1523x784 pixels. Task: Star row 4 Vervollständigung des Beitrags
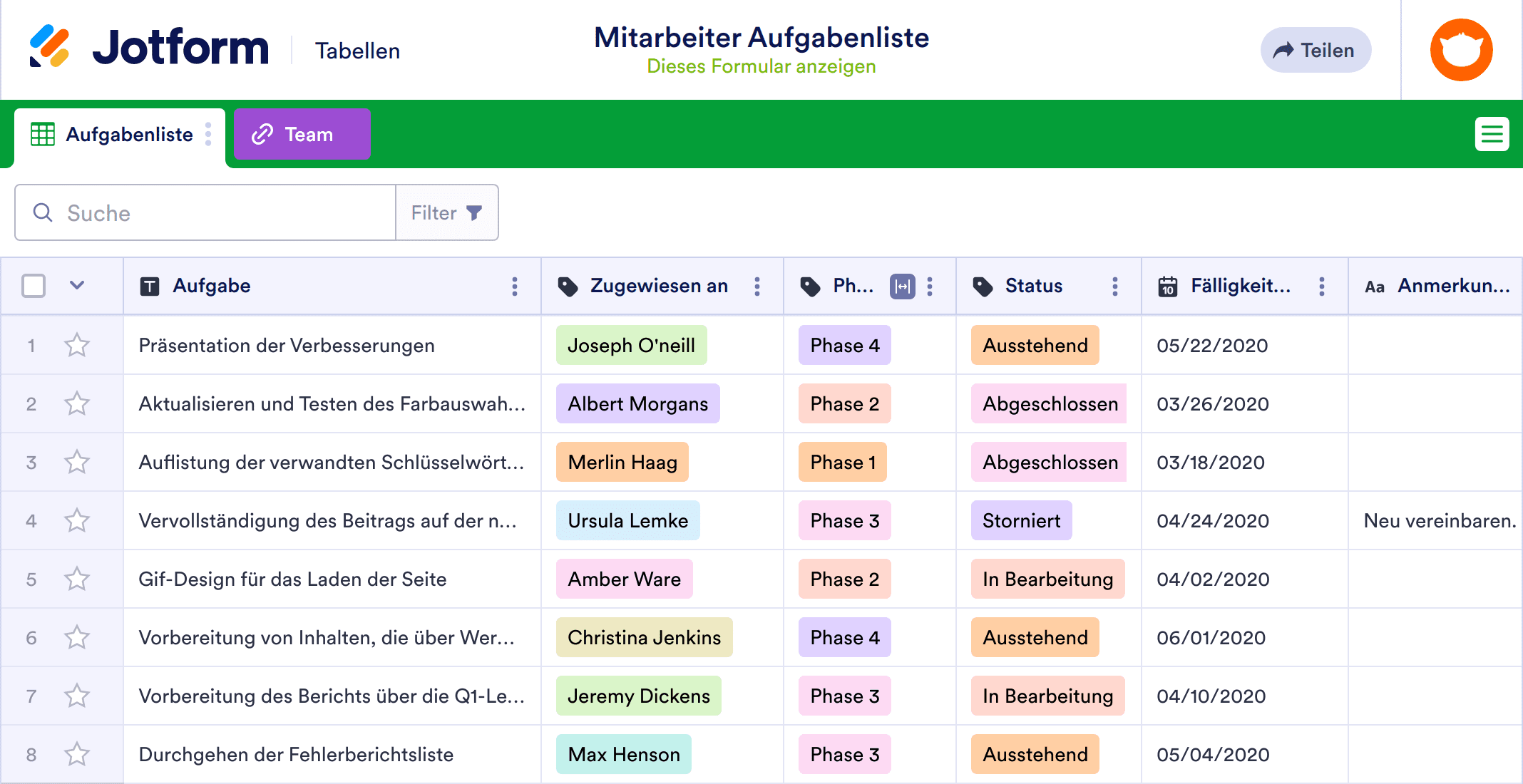[x=77, y=521]
